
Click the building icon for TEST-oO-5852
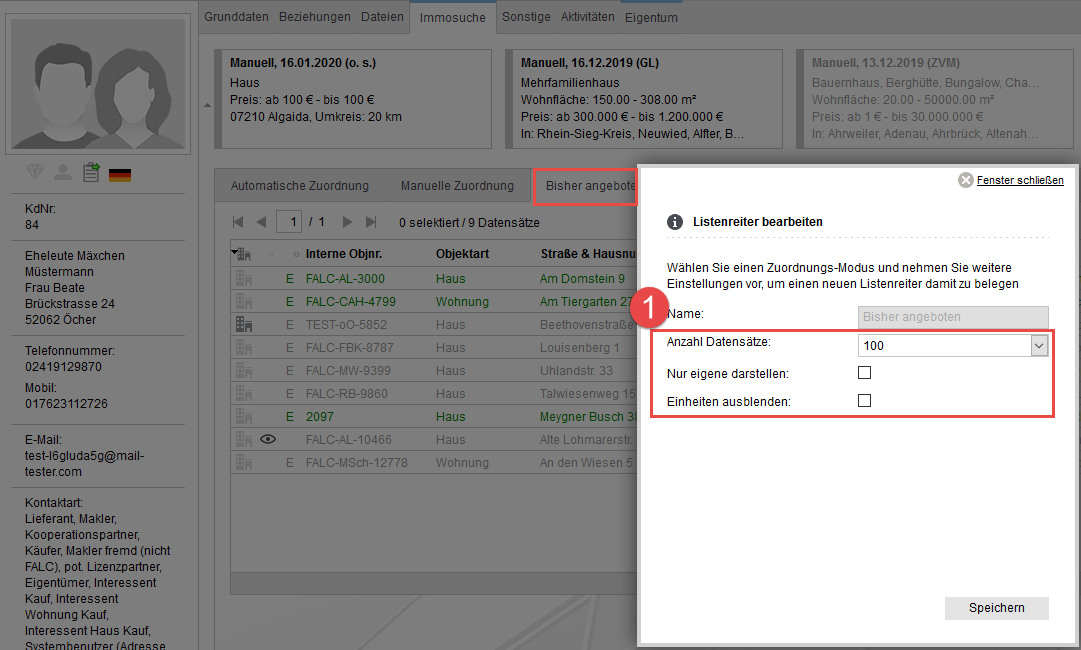(x=243, y=324)
